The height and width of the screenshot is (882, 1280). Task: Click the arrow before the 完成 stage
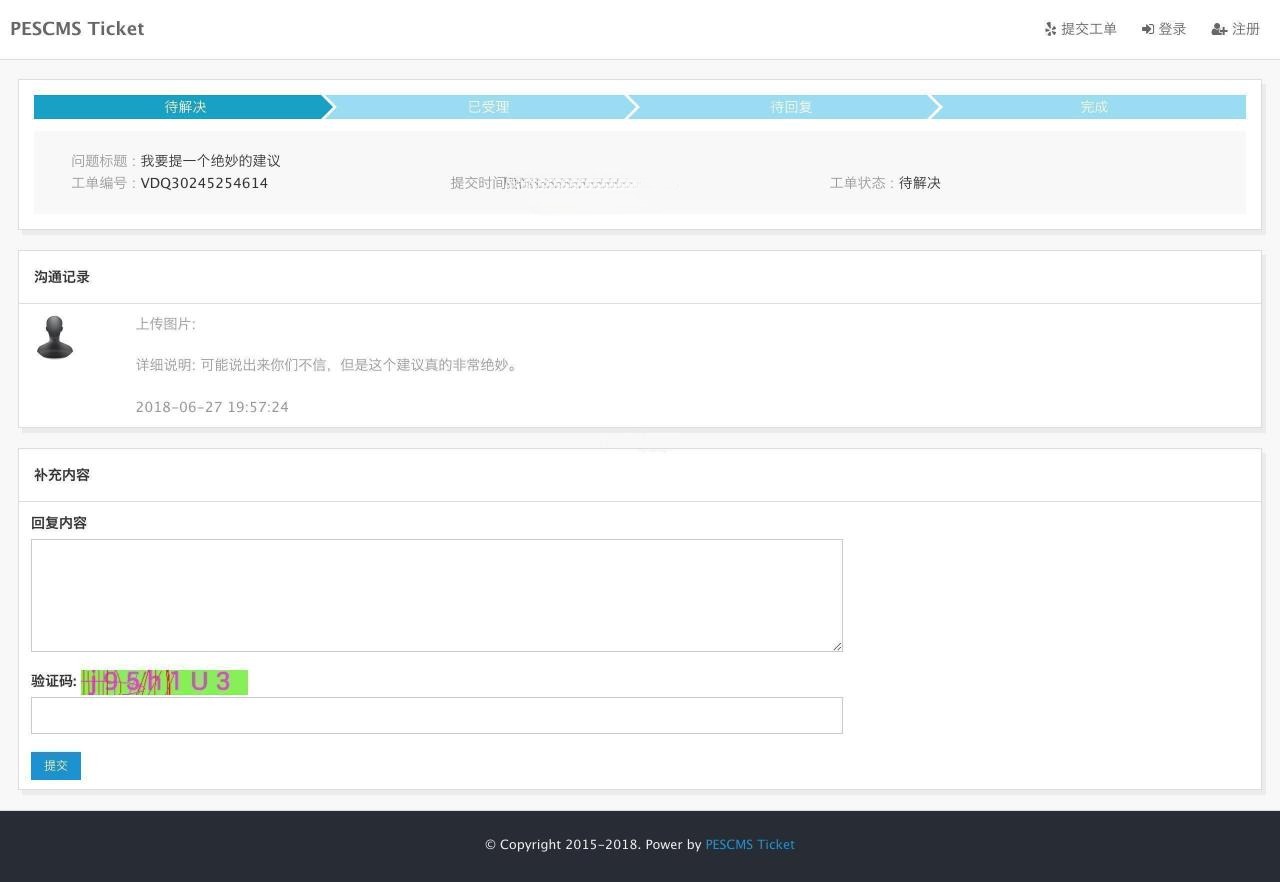pyautogui.click(x=935, y=106)
